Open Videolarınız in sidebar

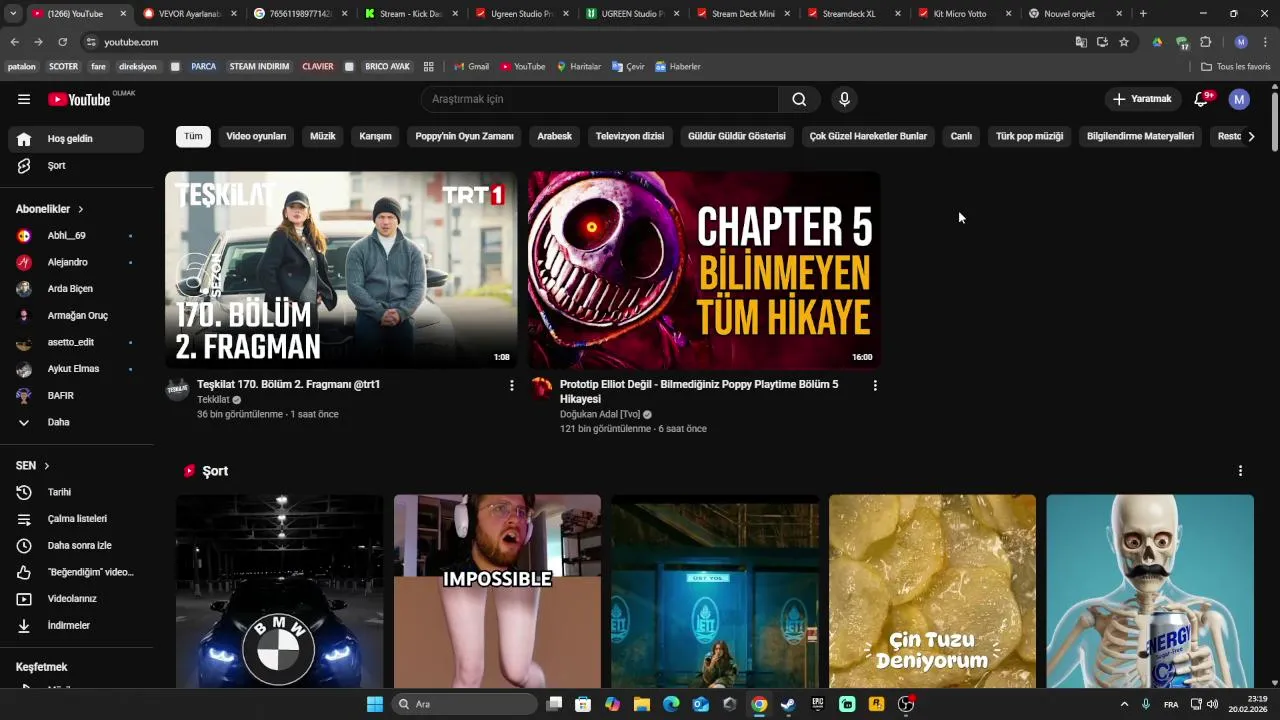76,599
